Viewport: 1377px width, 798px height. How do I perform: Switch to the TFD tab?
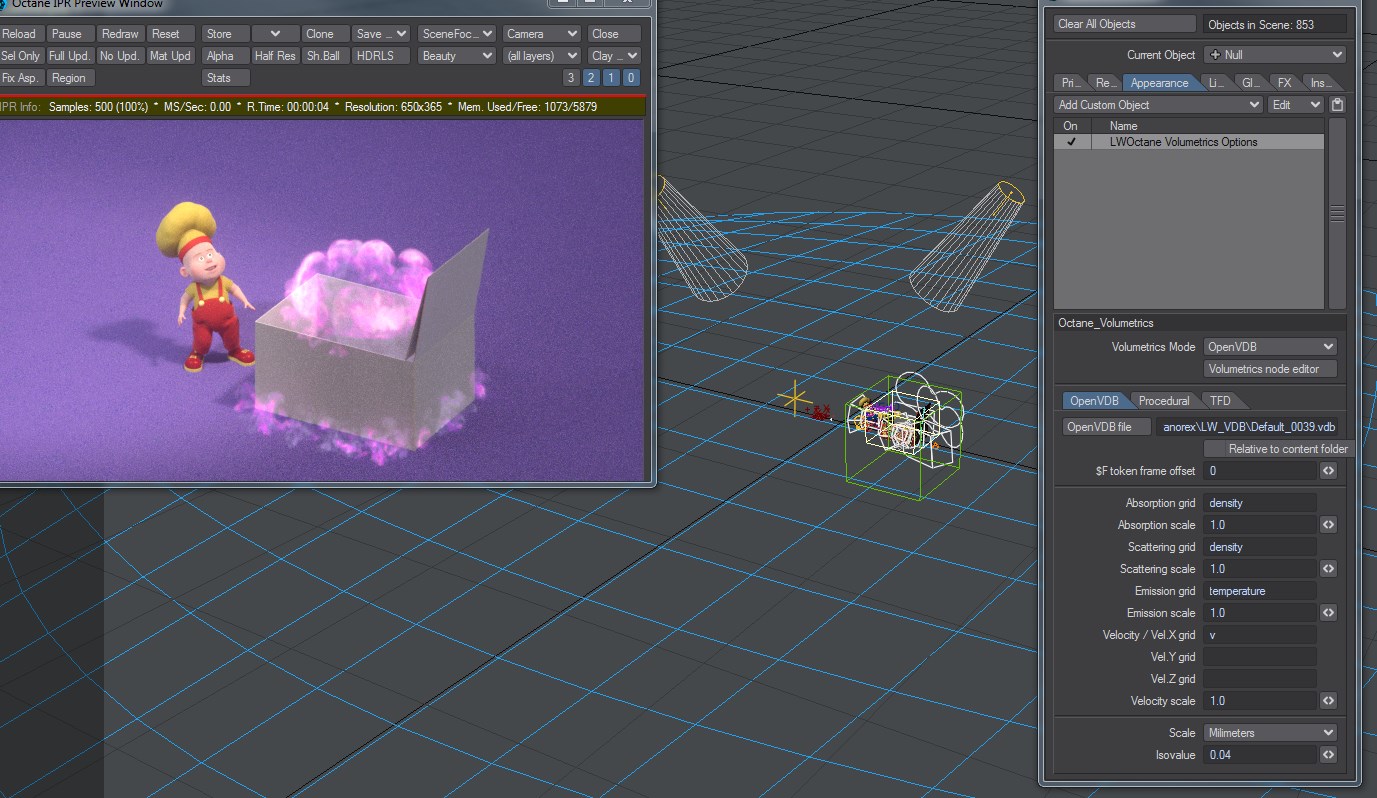[1220, 401]
